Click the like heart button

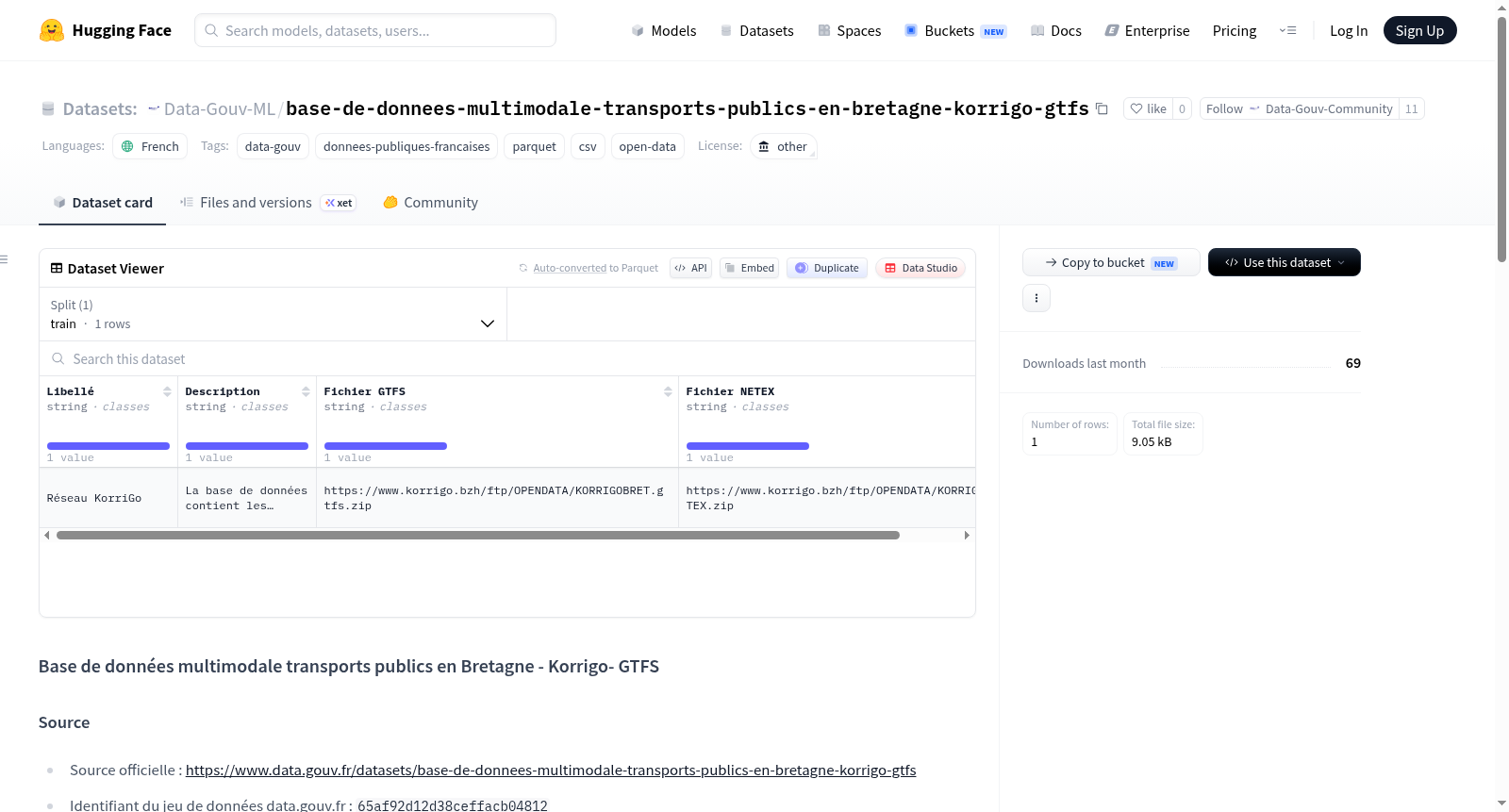pyautogui.click(x=1149, y=108)
